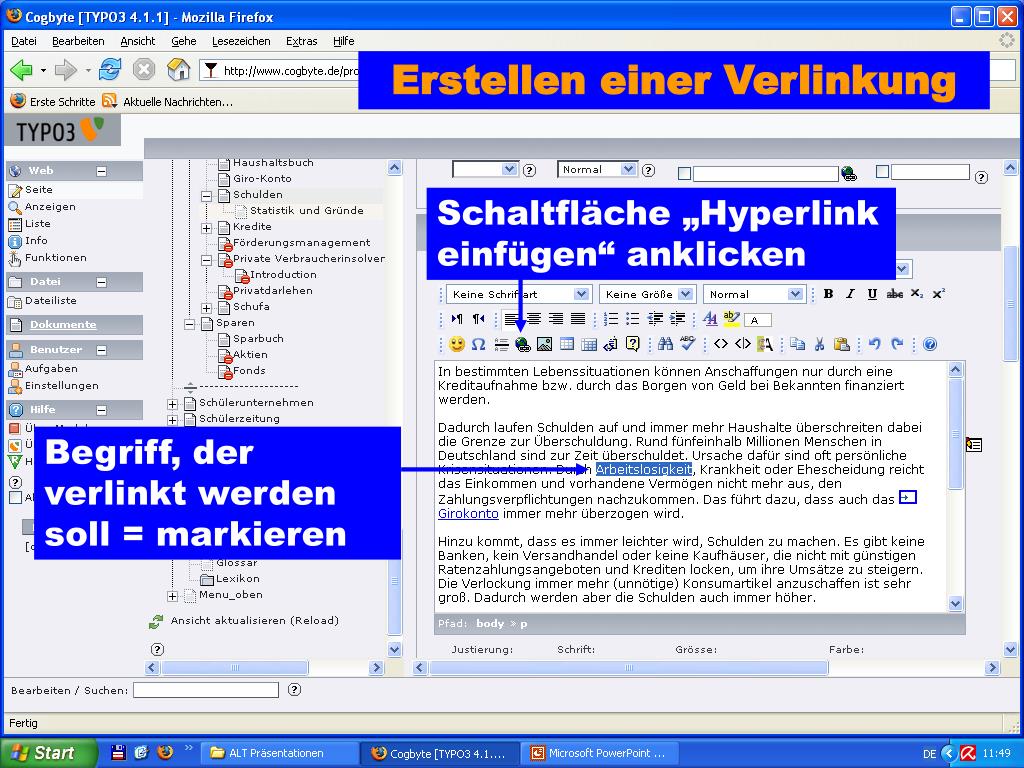Redo the last editor action
1024x768 pixels.
pos(897,344)
